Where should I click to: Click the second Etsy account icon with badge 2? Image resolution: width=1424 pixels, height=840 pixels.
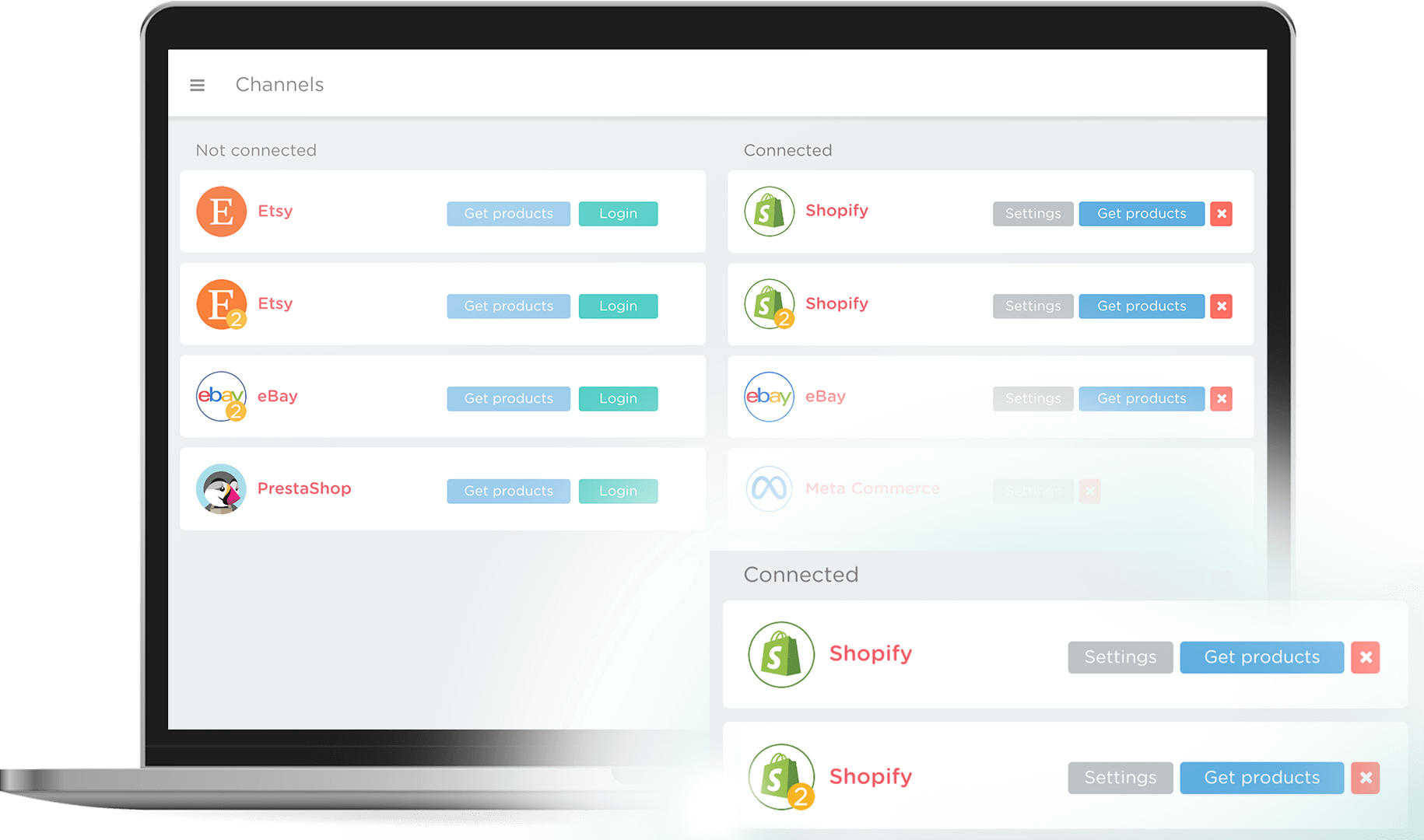click(x=221, y=303)
